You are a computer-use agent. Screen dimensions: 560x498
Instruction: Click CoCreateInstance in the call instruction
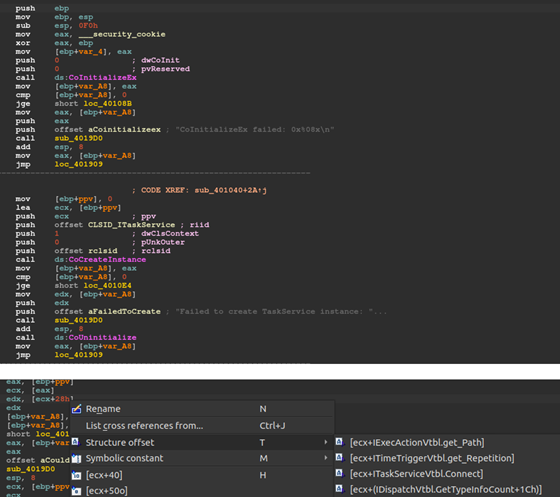point(107,259)
